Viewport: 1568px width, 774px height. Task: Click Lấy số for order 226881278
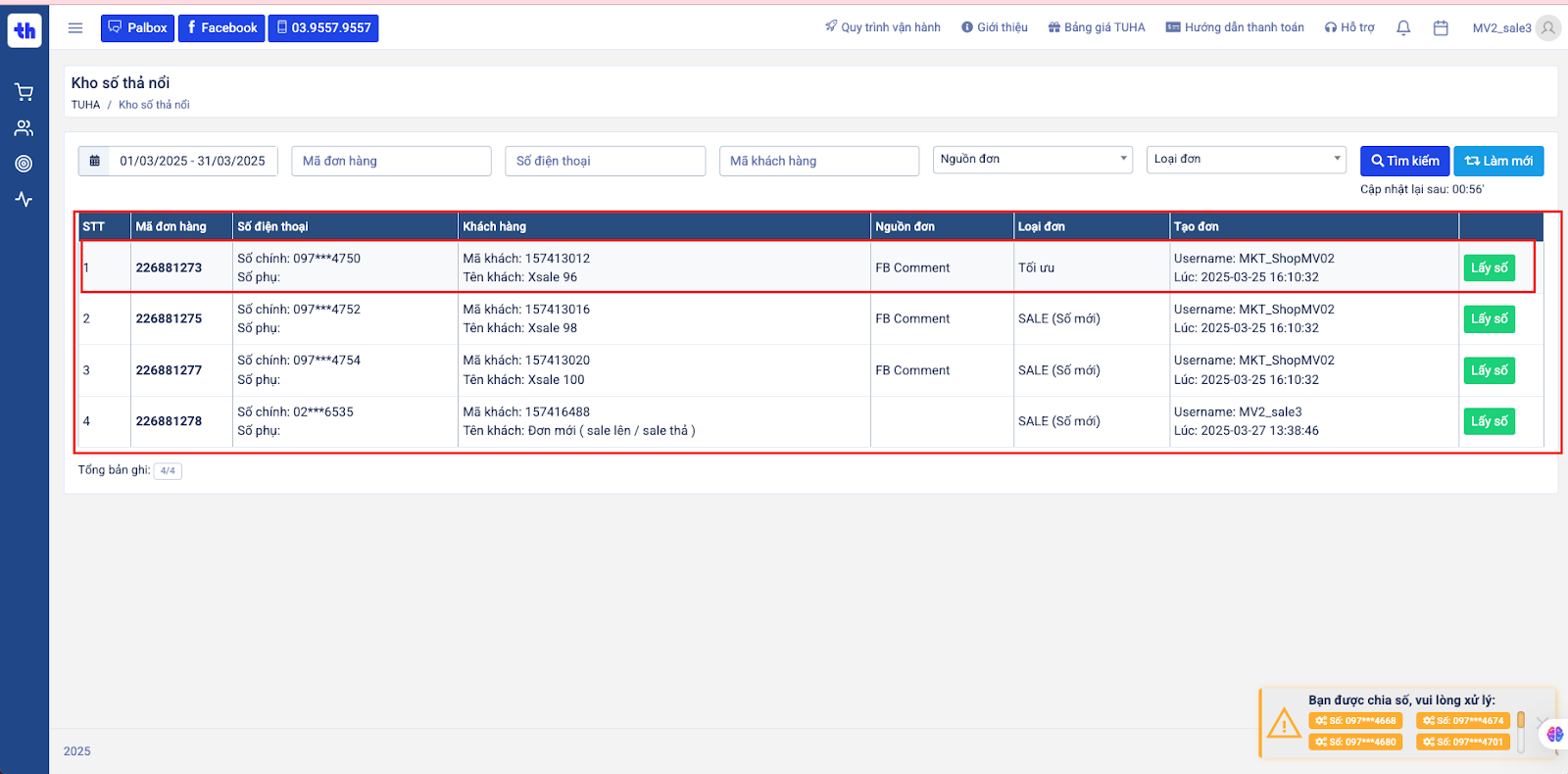1490,421
